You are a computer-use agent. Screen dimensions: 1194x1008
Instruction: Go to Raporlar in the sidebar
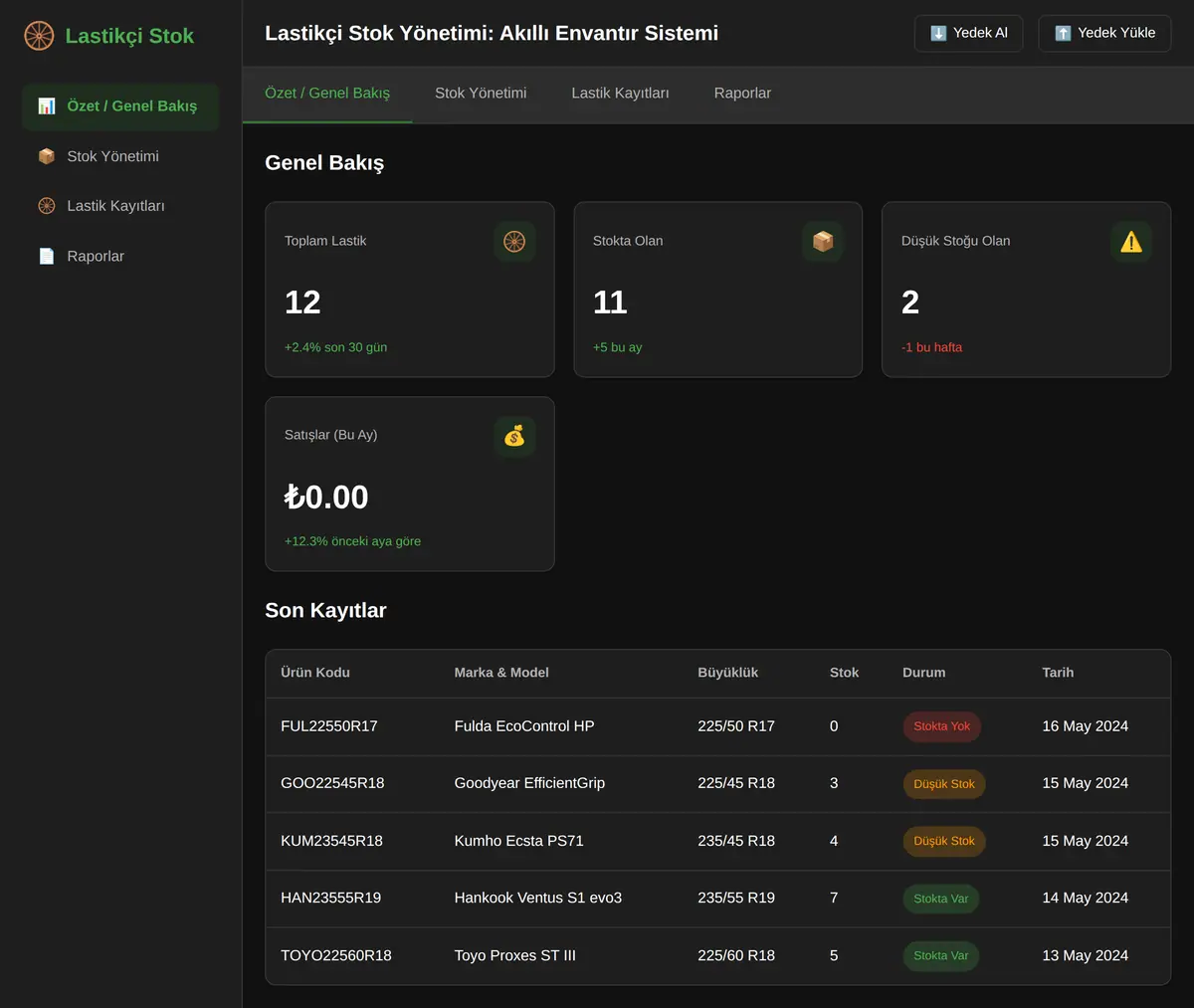(120, 256)
